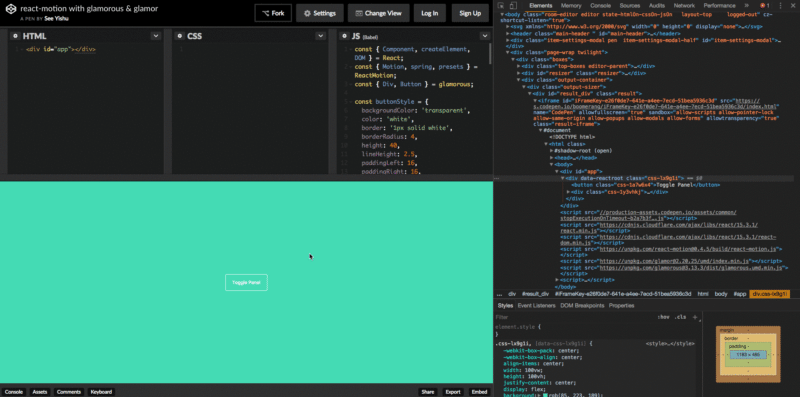Image resolution: width=800 pixels, height=397 pixels.
Task: Open the JS editor settings gear
Action: 343,36
